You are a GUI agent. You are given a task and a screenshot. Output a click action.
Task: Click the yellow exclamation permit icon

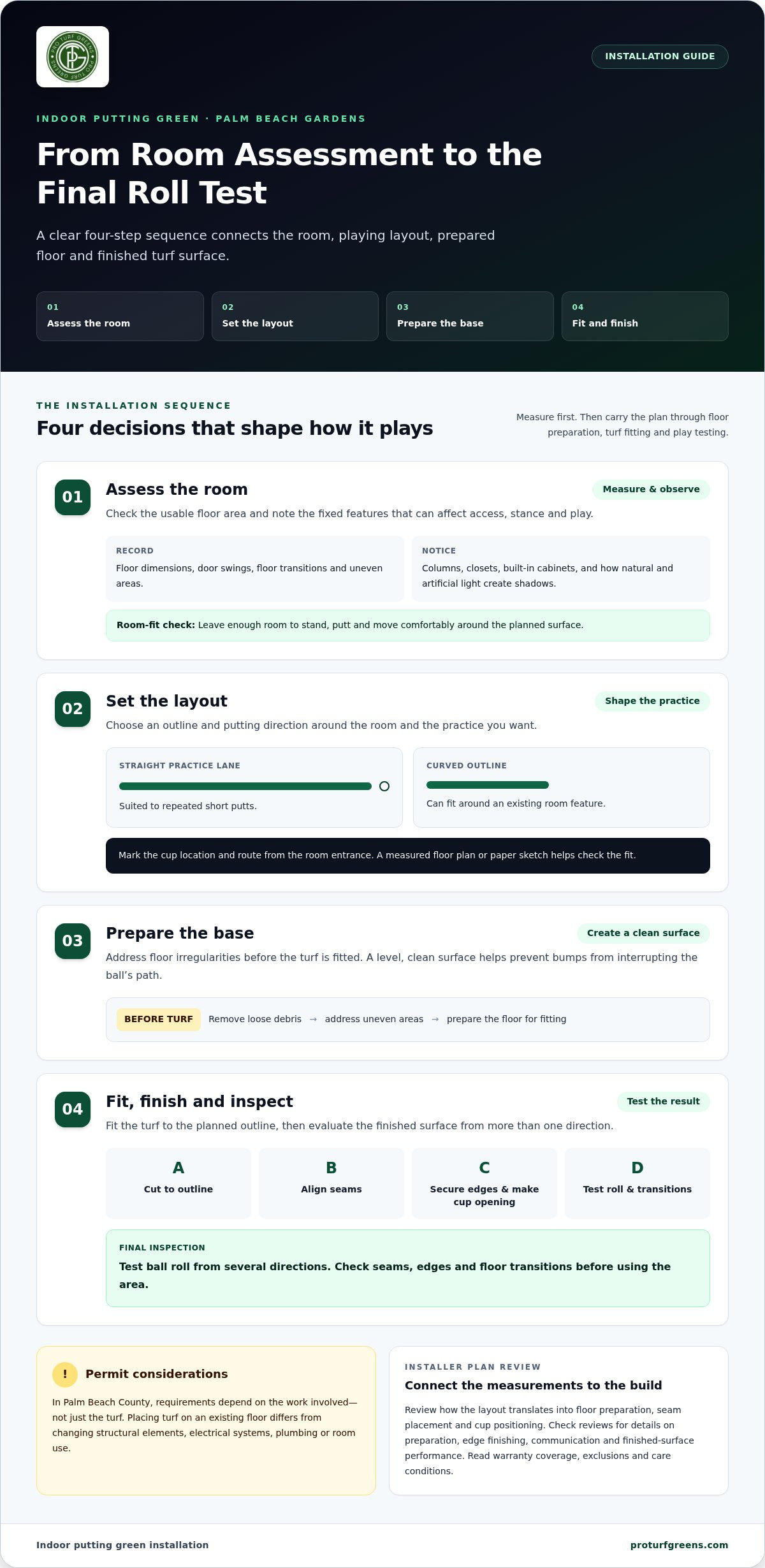click(65, 1374)
